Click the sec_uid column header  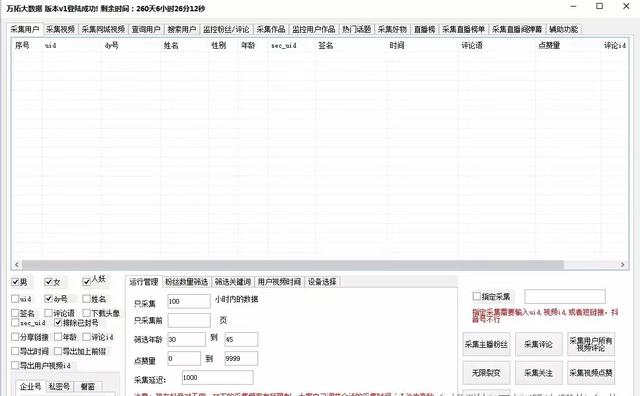[x=284, y=45]
